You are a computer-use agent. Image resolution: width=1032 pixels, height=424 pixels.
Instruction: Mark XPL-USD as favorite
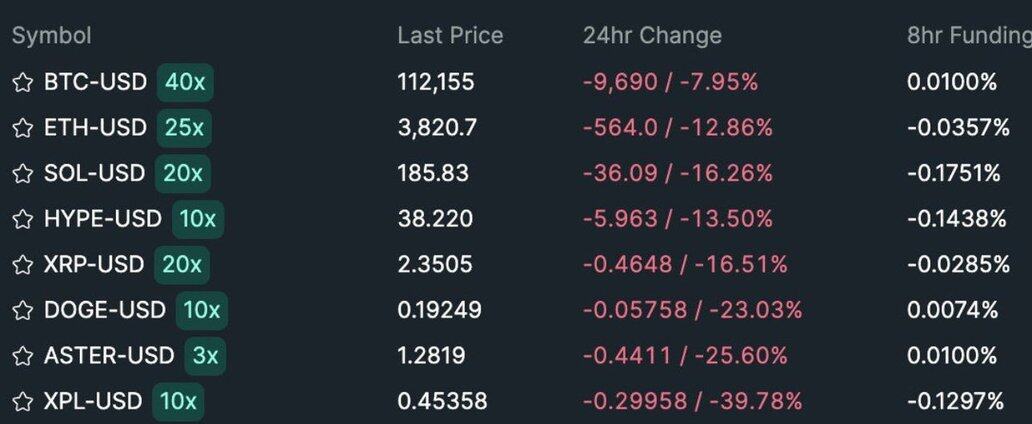(x=22, y=402)
